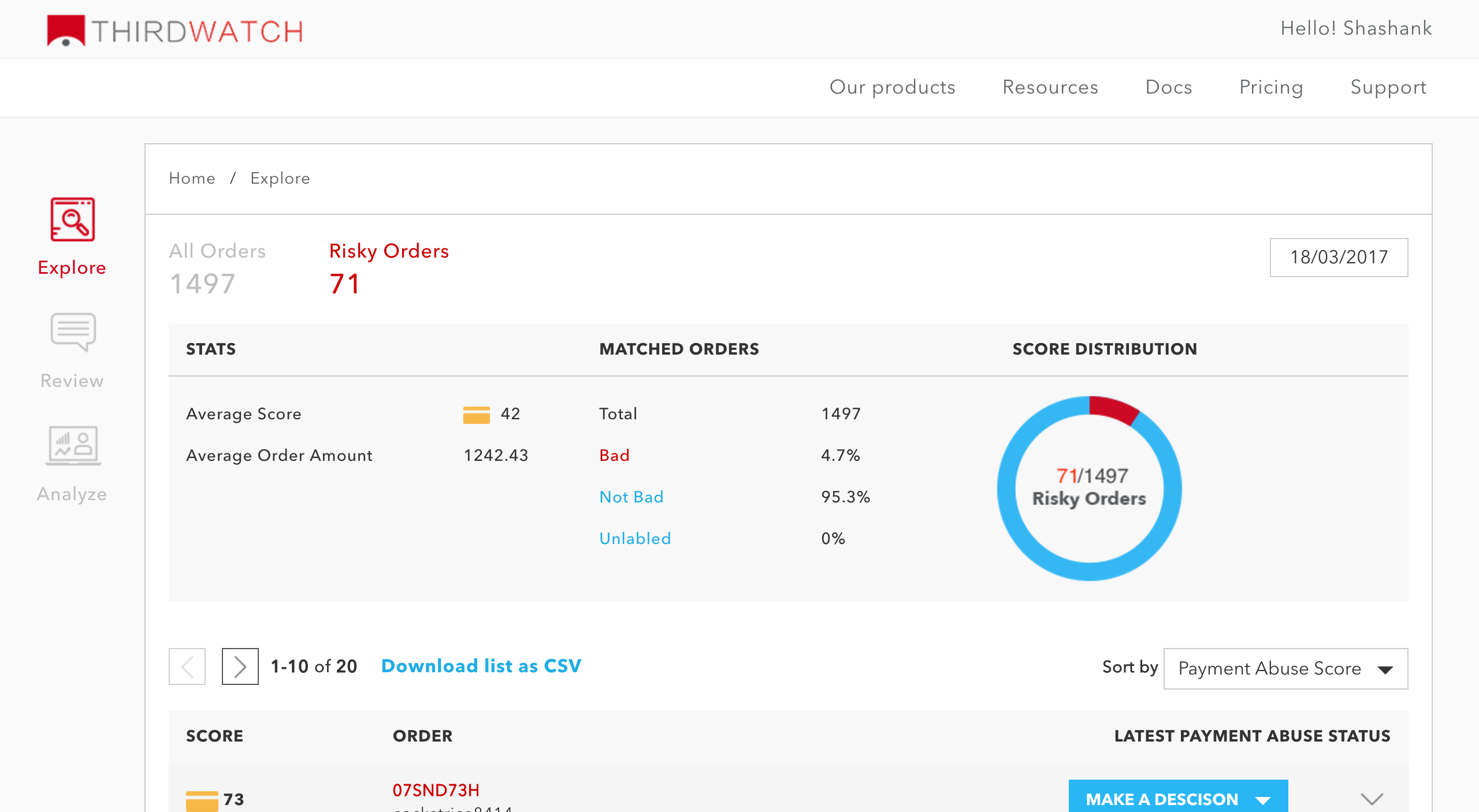The width and height of the screenshot is (1479, 812).
Task: Open the Make a Descison dropdown
Action: coord(1177,799)
